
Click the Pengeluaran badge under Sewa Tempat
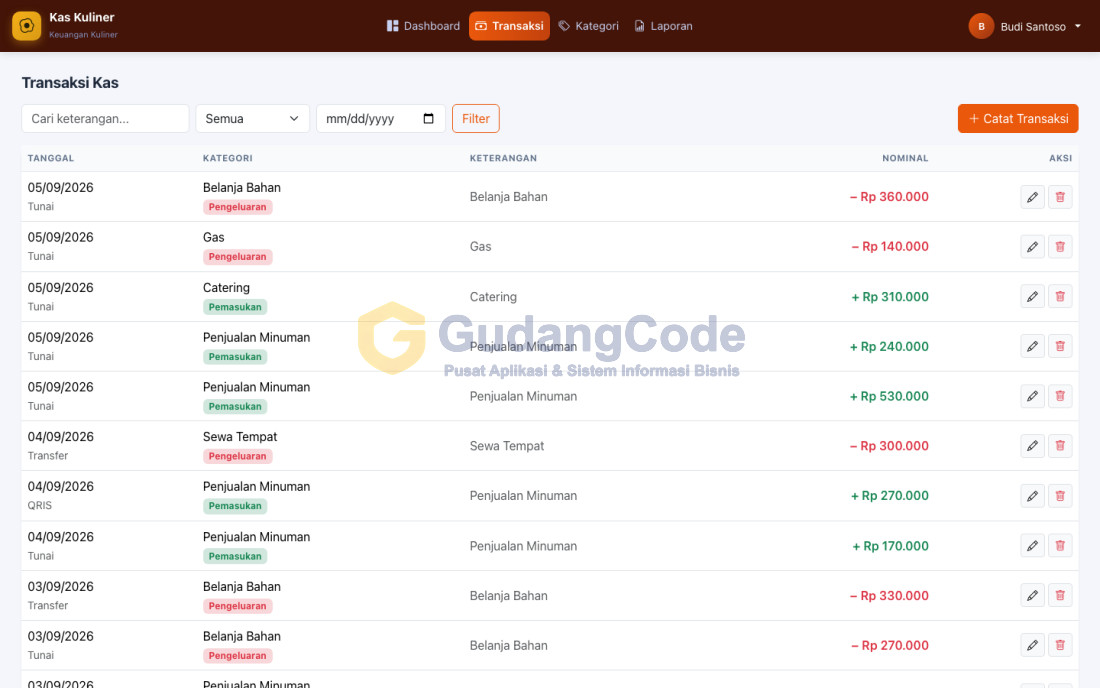pos(237,456)
